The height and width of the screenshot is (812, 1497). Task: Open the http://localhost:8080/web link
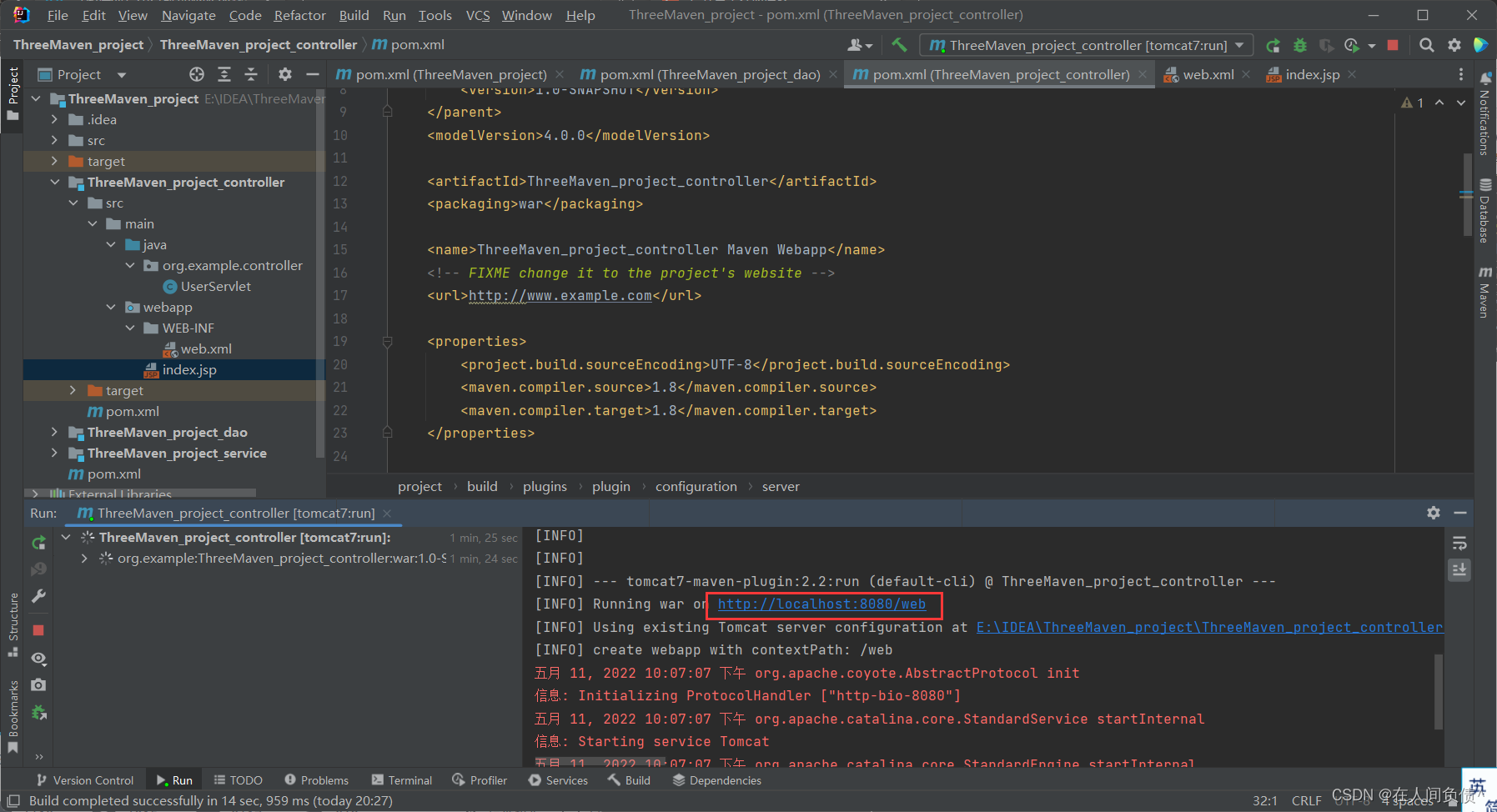click(821, 604)
